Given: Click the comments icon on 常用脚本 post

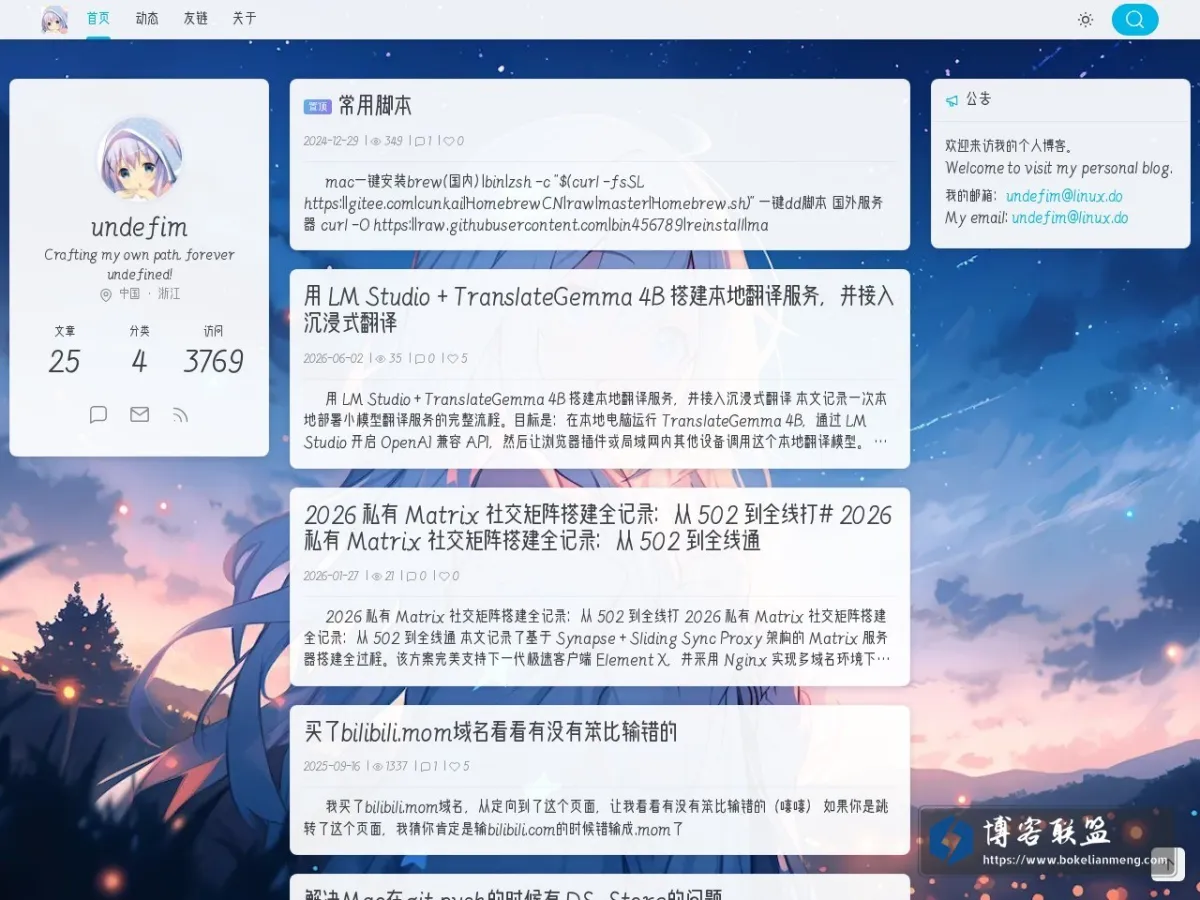Looking at the screenshot, I should [420, 141].
